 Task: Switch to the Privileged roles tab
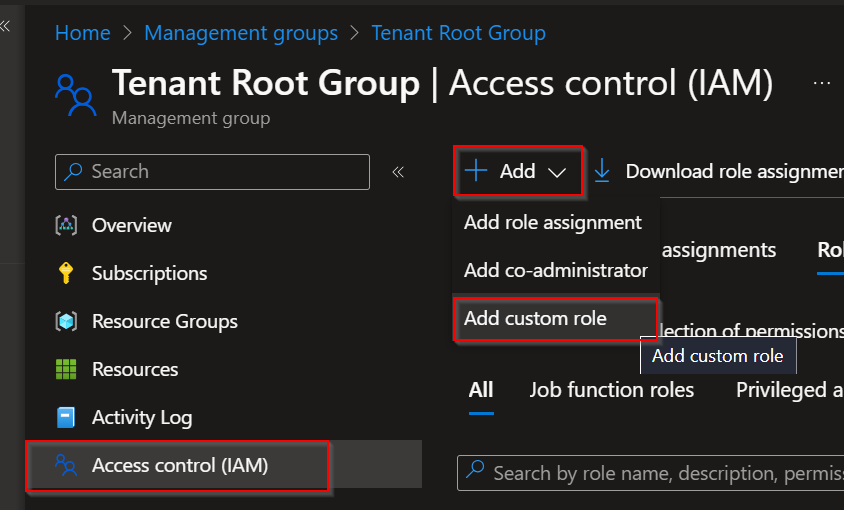point(789,390)
